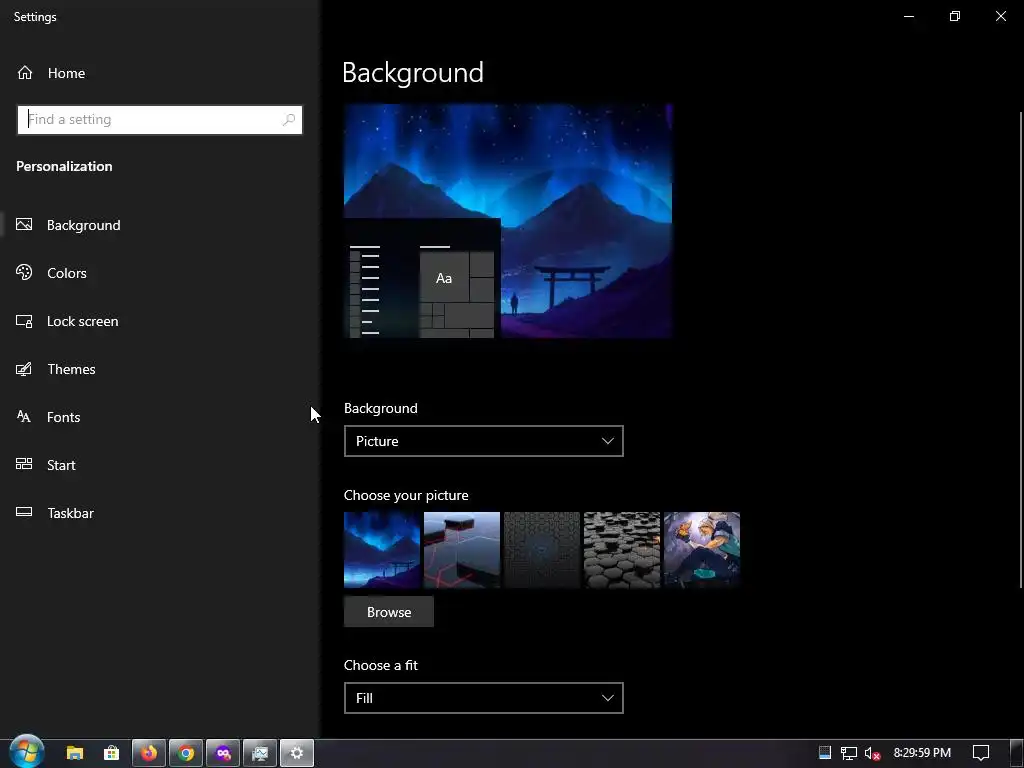Click the muted volume tray icon

click(x=872, y=754)
